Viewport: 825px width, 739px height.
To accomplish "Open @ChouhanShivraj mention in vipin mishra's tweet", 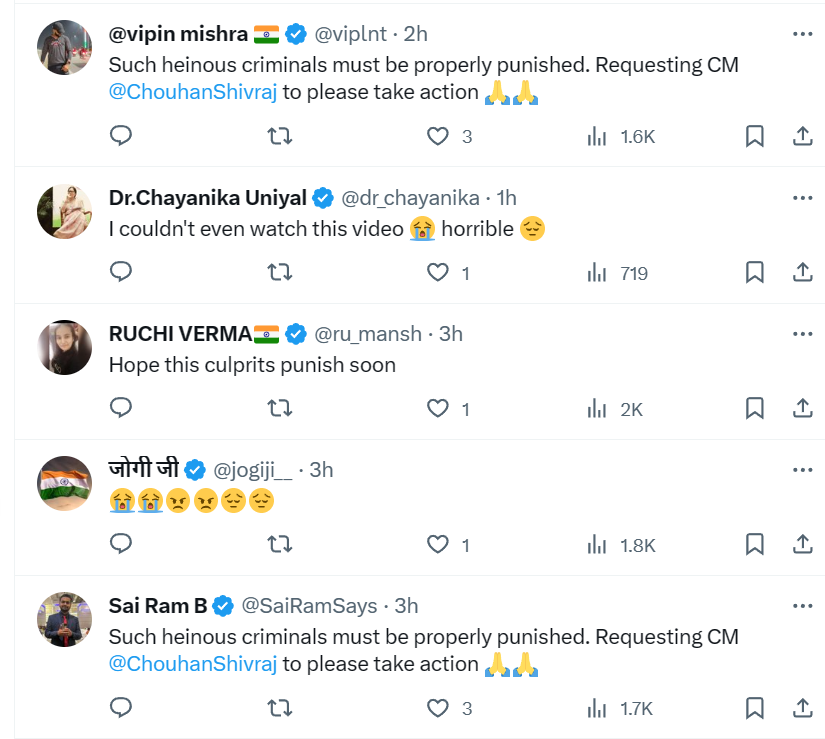I will [193, 92].
